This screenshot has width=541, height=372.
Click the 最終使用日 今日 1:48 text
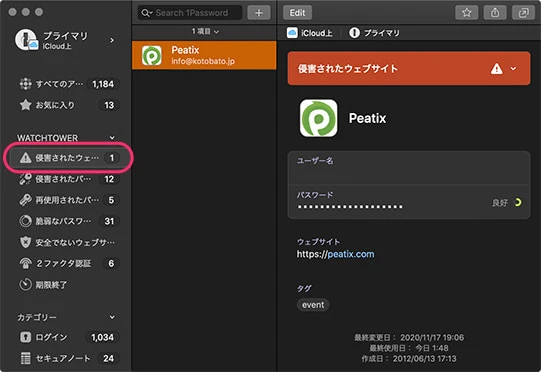point(409,348)
